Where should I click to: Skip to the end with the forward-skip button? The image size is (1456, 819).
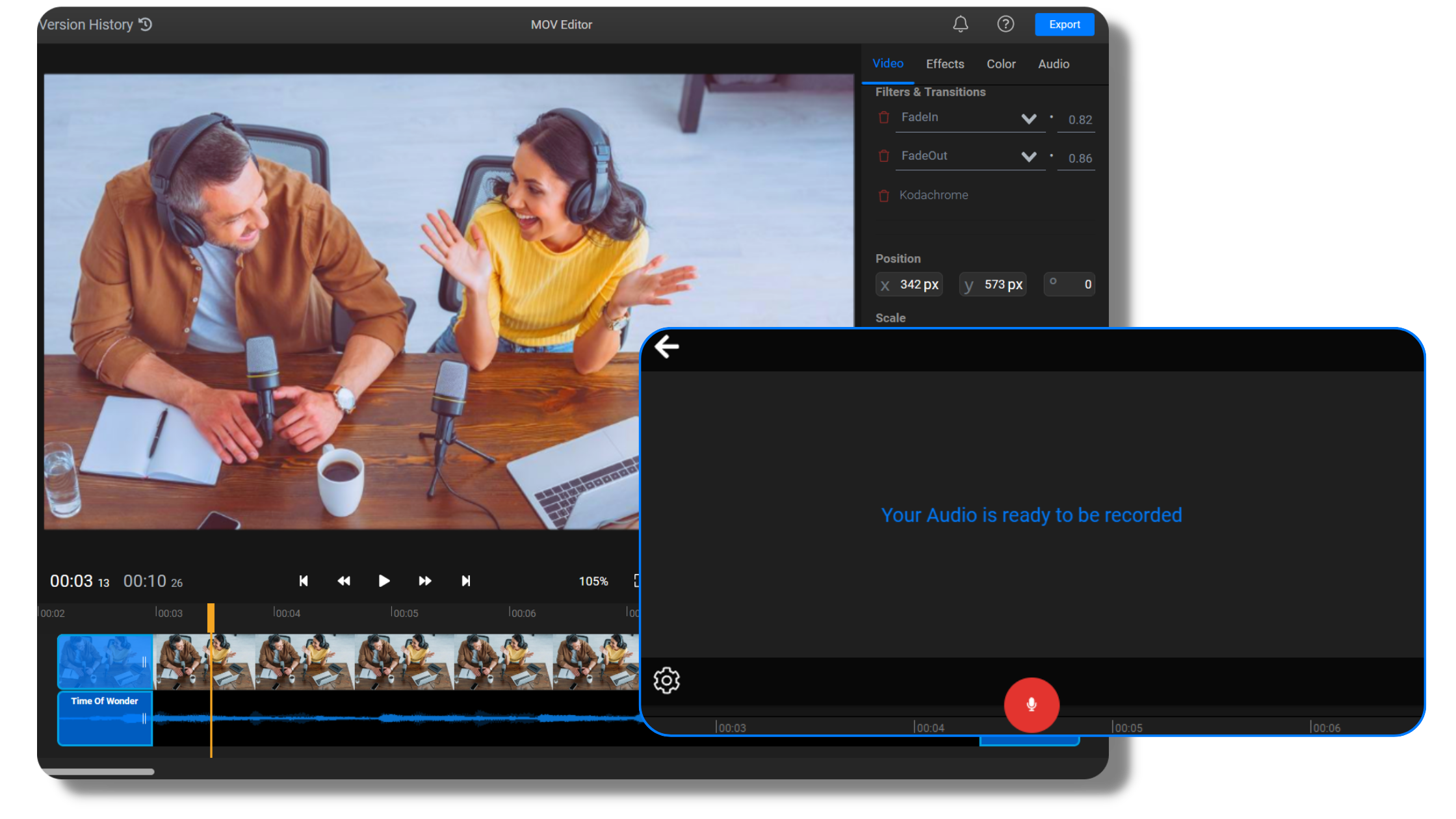pyautogui.click(x=465, y=581)
